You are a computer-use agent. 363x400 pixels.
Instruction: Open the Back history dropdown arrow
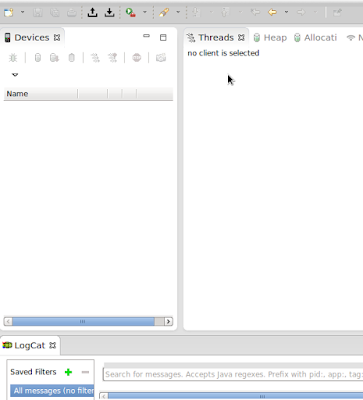[x=286, y=12]
